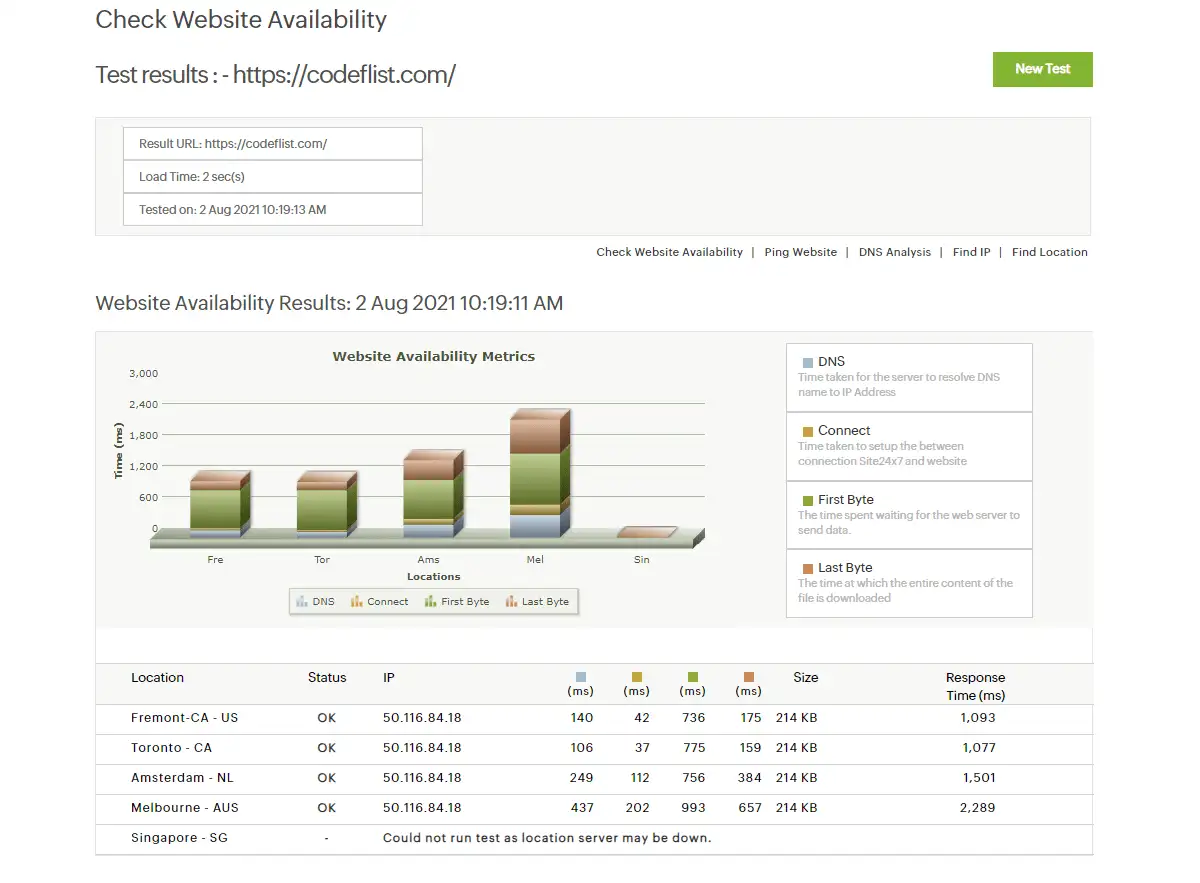Open the Find IP tool
The image size is (1200, 883).
tap(971, 252)
